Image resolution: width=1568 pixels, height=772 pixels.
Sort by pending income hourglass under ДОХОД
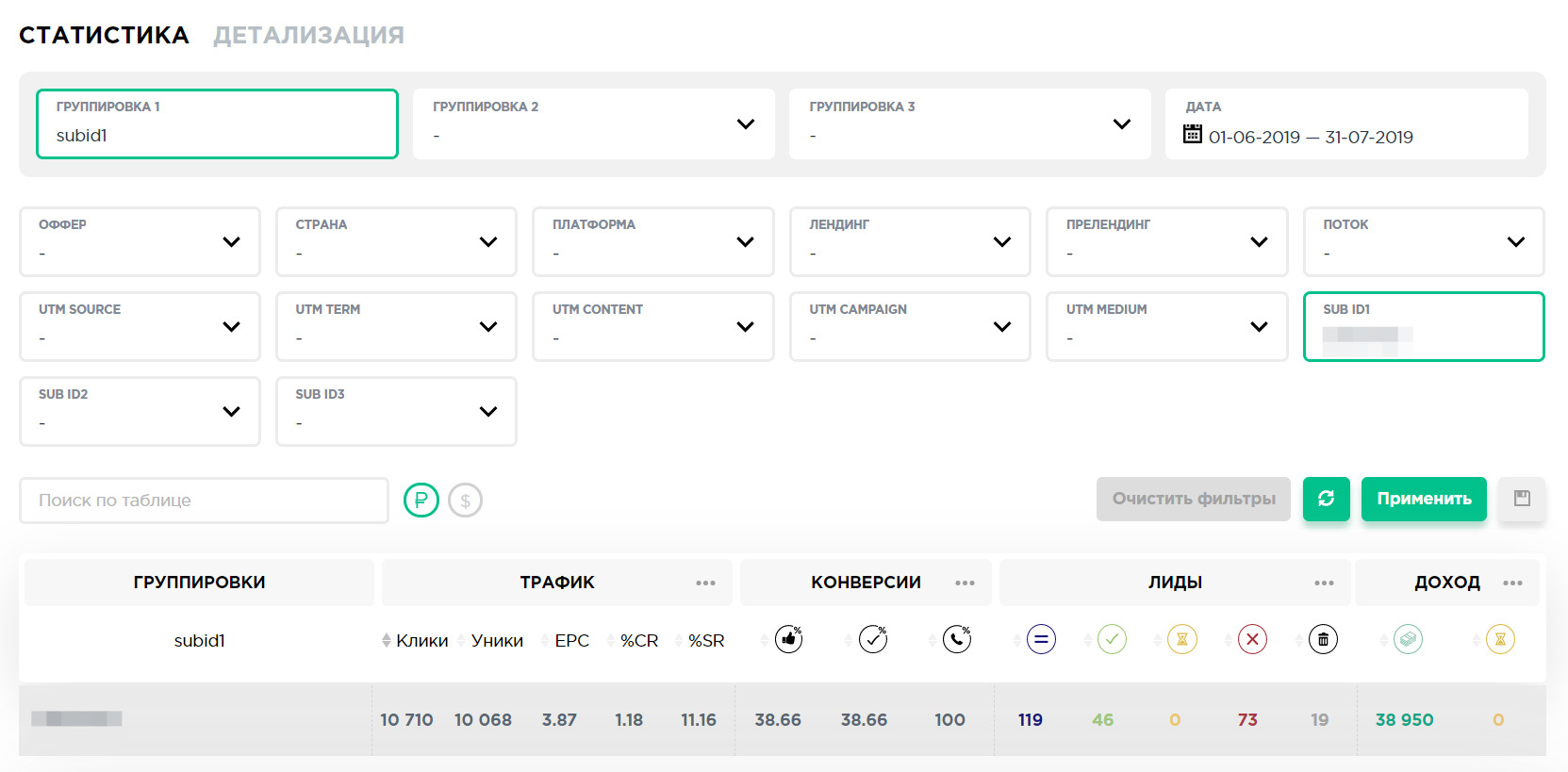pos(1500,639)
